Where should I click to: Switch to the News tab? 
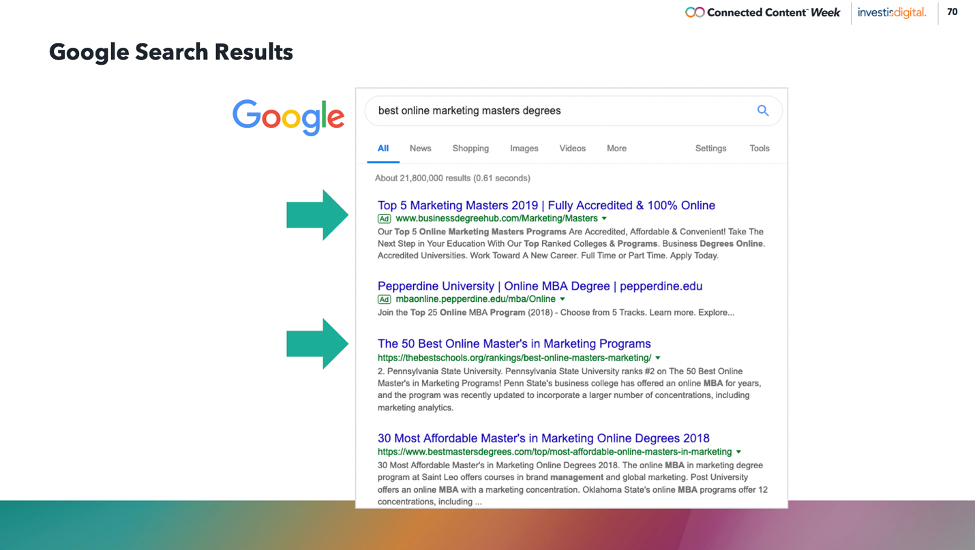pos(420,148)
